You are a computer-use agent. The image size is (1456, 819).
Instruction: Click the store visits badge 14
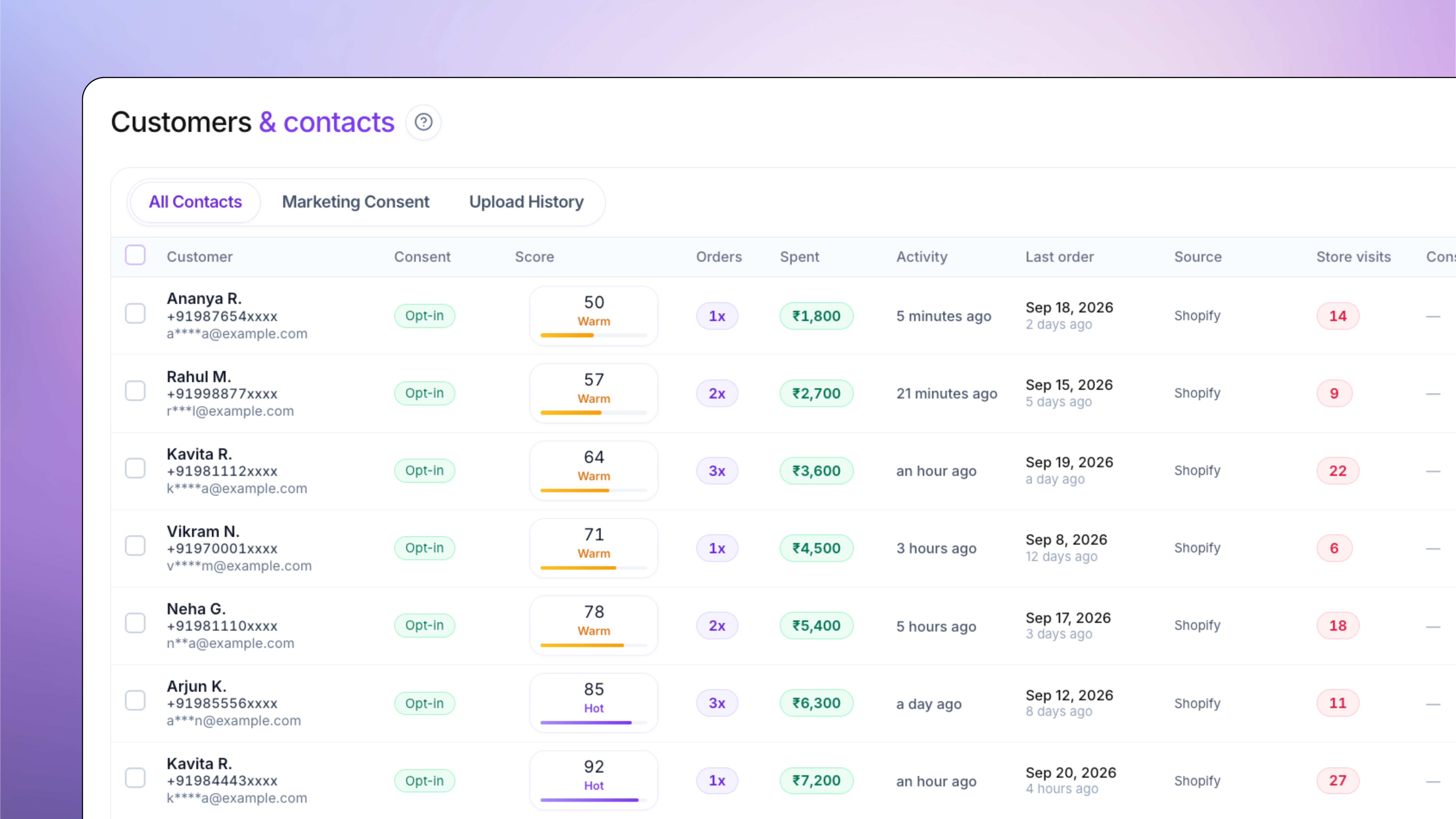pos(1337,316)
